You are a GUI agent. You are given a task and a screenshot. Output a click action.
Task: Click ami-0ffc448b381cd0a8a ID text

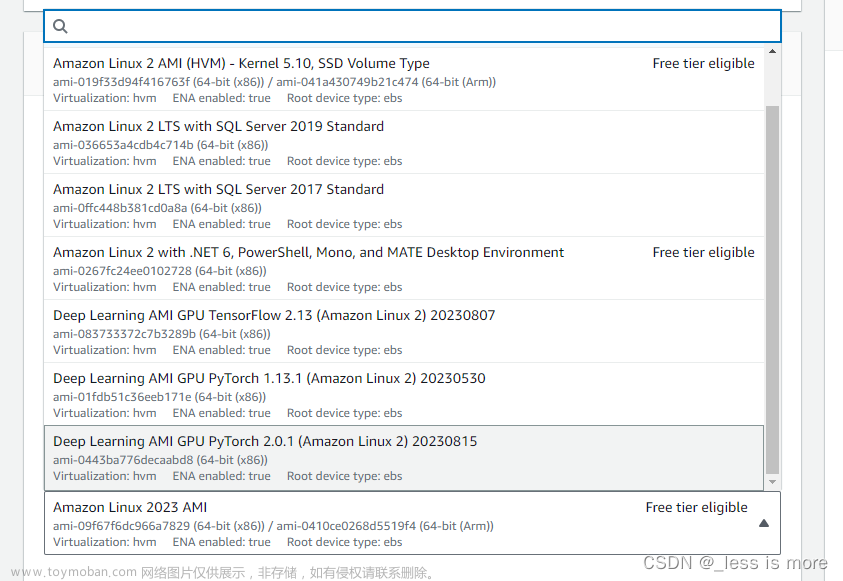[120, 207]
